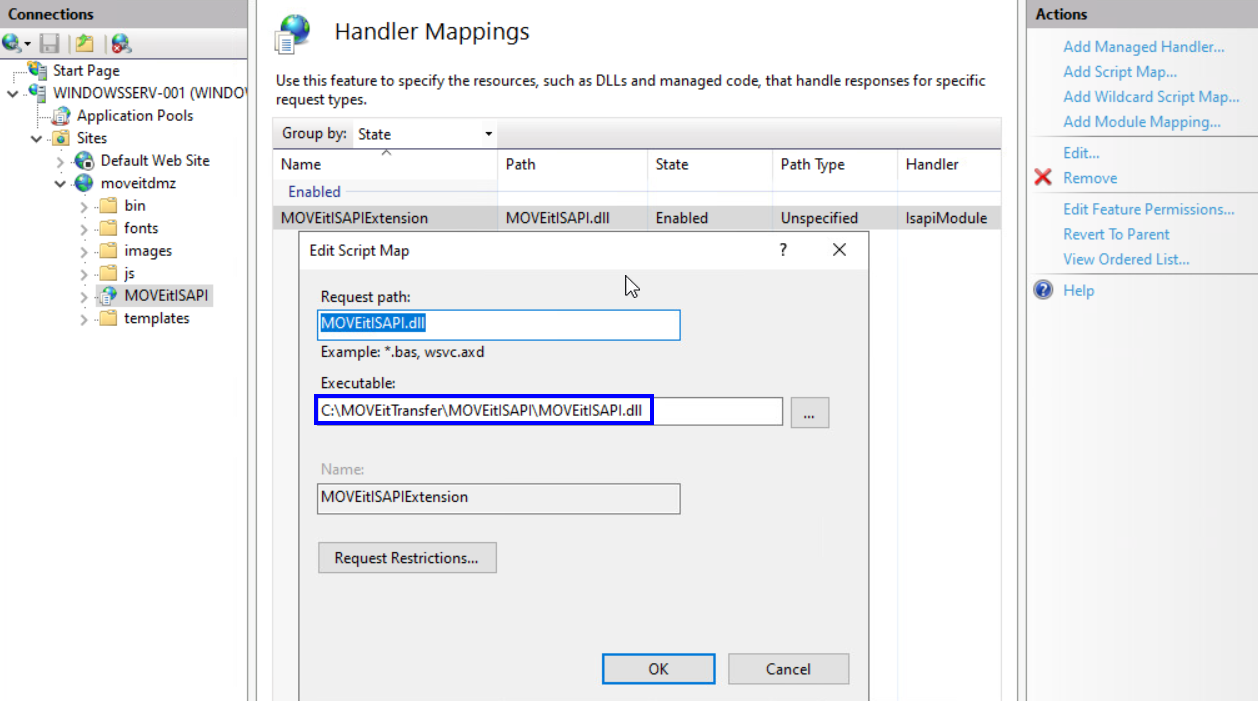
Task: Click the Delete Connection toolbar icon
Action: (x=121, y=44)
